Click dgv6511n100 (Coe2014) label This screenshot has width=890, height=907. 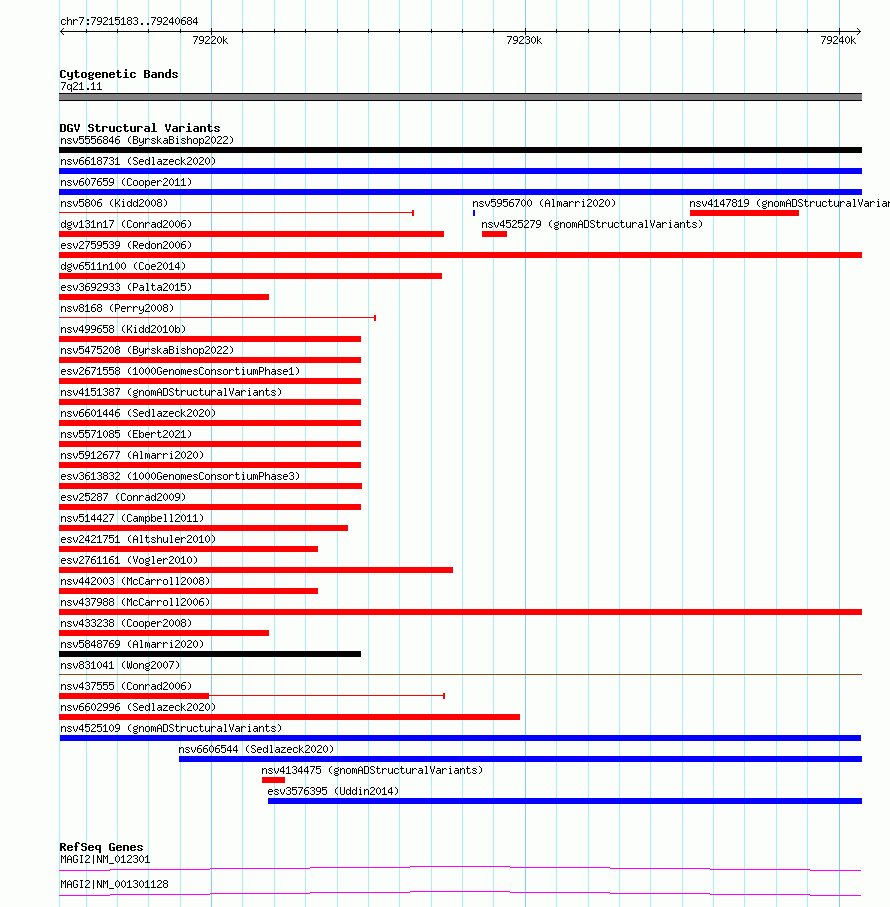click(123, 267)
